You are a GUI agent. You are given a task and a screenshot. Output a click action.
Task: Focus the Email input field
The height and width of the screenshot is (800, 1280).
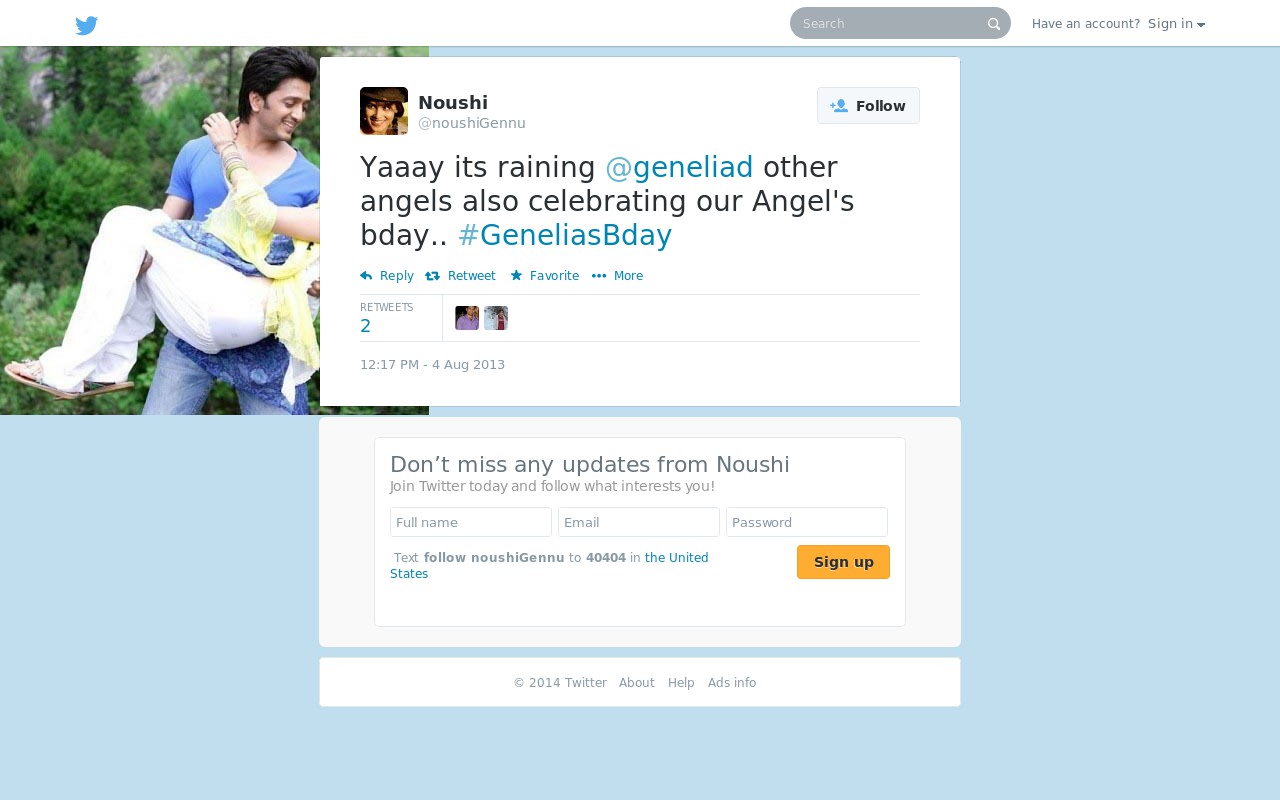639,522
